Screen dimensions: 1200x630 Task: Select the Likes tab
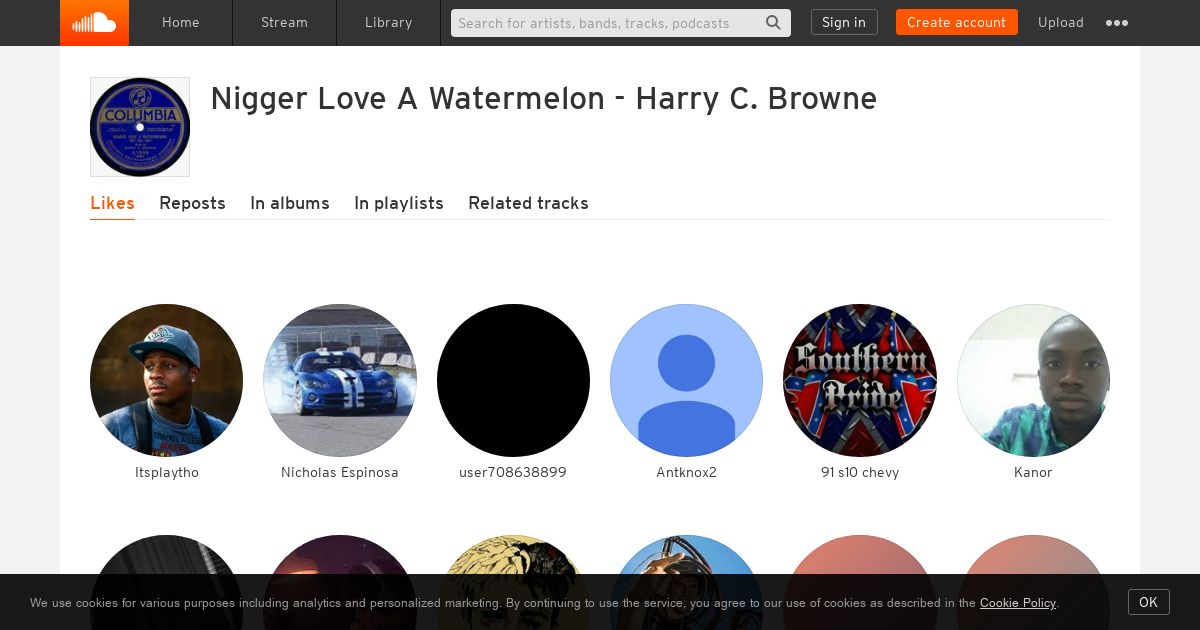coord(112,203)
